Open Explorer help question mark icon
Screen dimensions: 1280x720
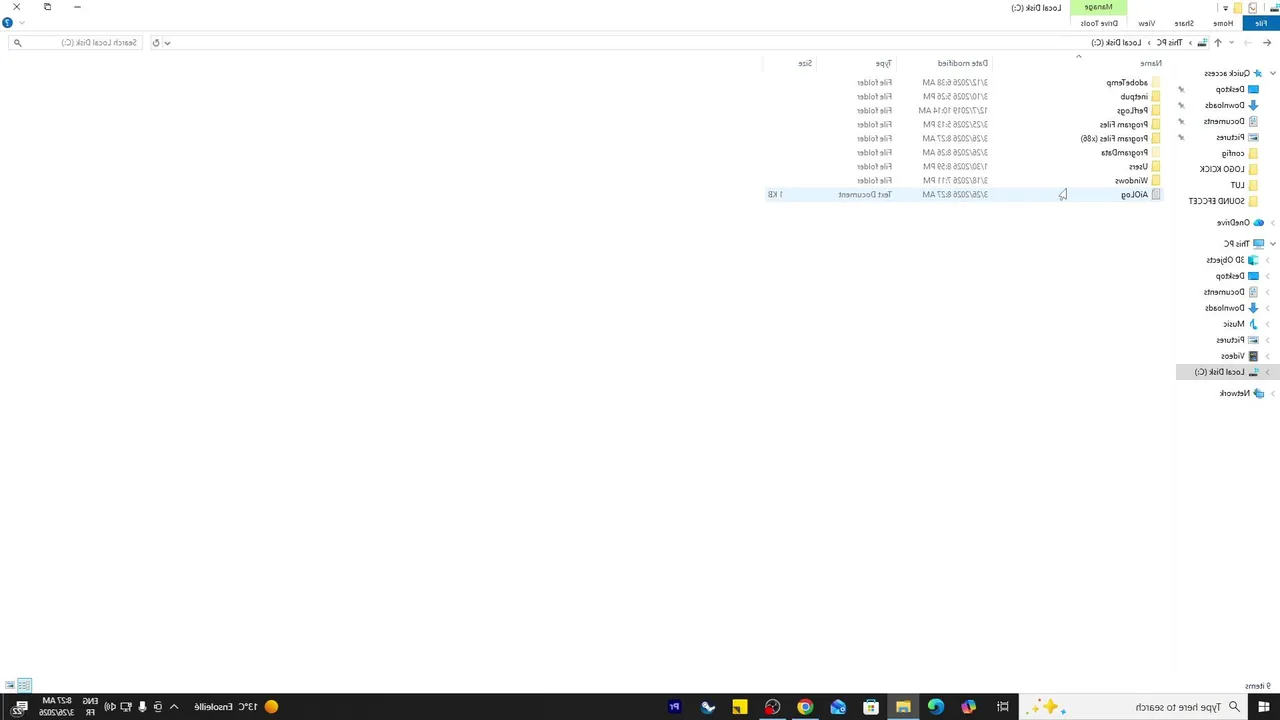pos(8,23)
